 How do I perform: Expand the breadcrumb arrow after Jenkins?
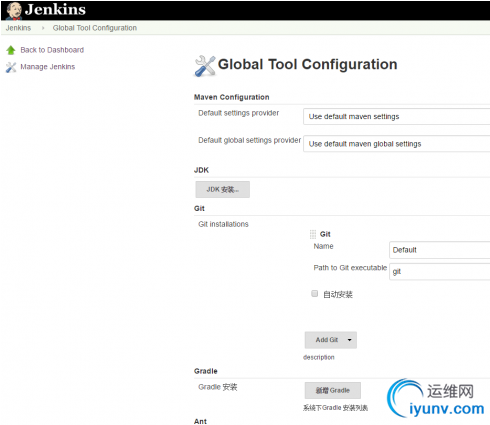click(x=43, y=28)
